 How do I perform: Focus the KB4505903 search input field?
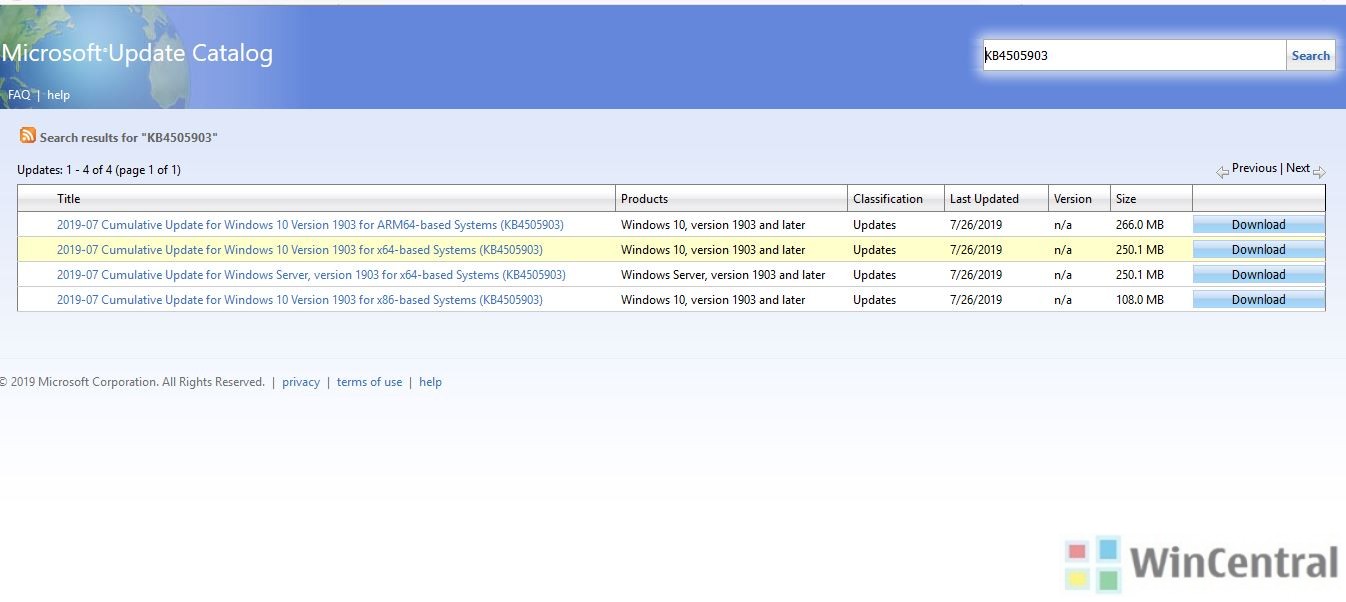[x=1133, y=56]
